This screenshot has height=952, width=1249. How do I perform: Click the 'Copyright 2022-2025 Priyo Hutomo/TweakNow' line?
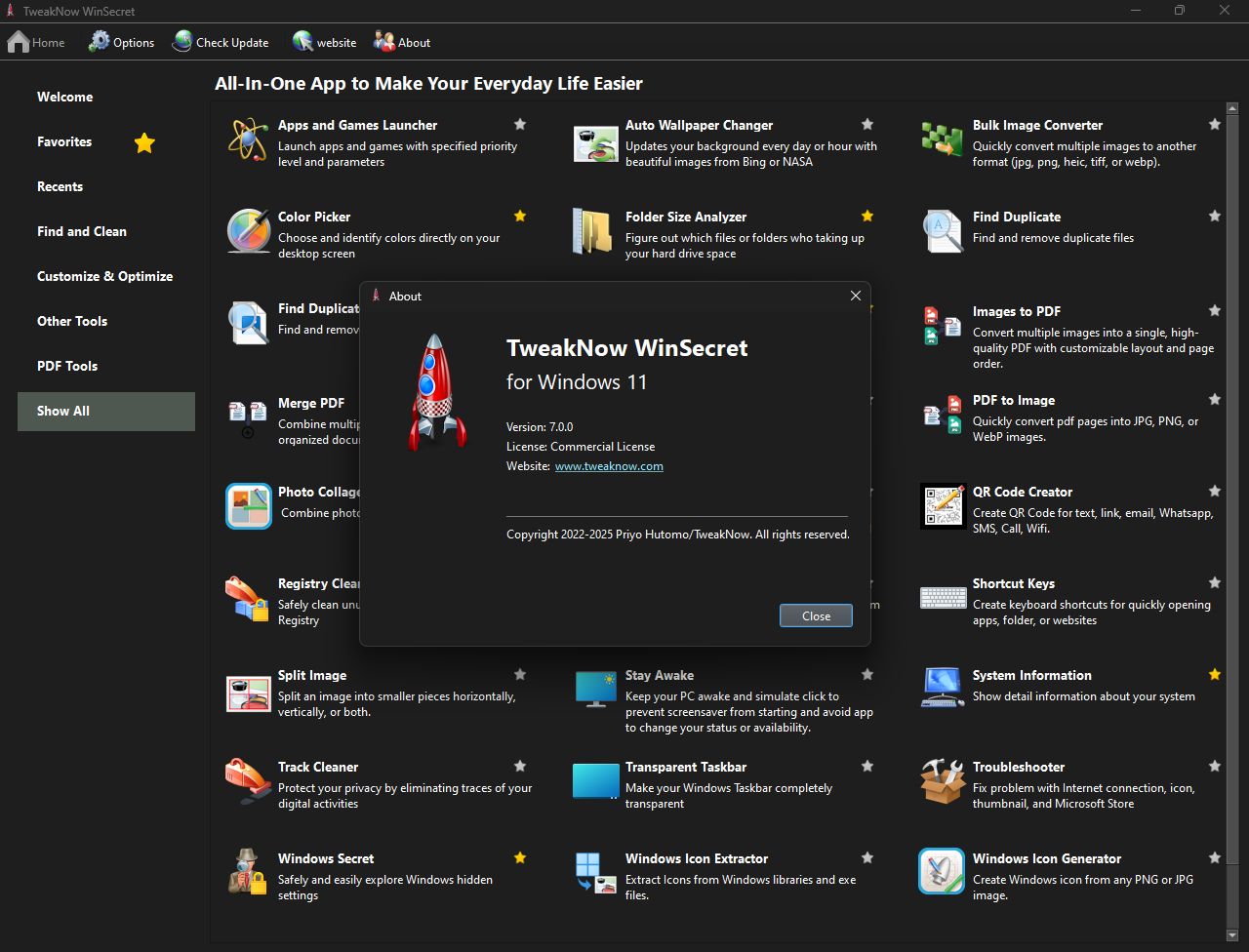pyautogui.click(x=678, y=535)
